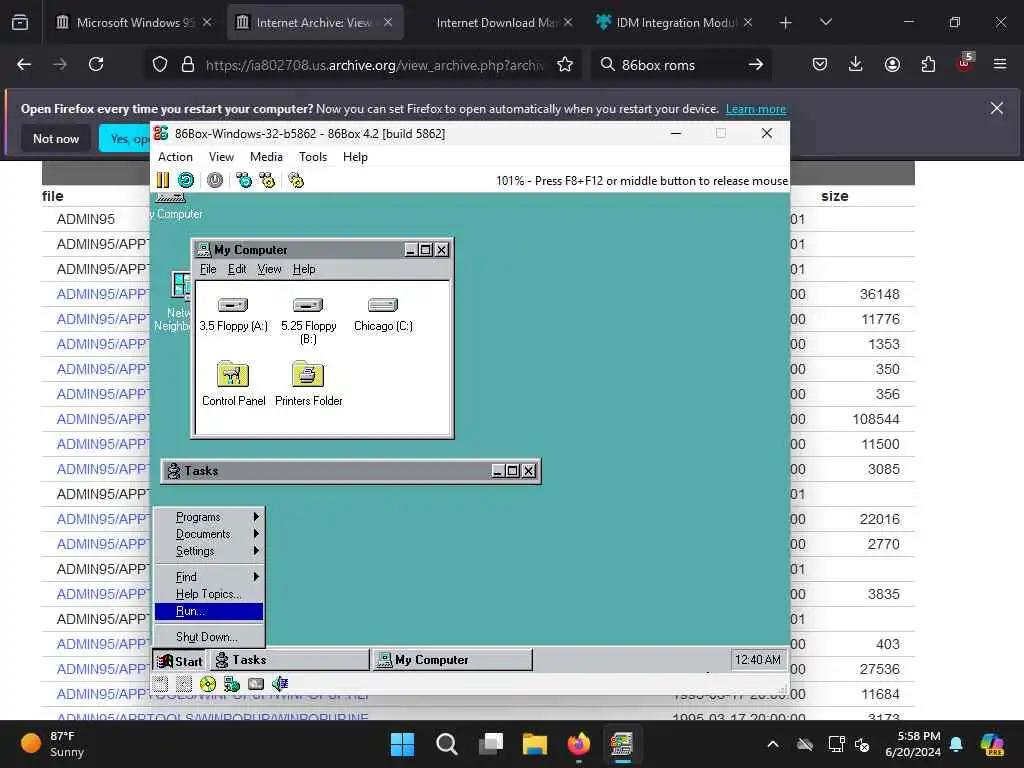Dismiss Firefox startup notification bar

point(997,108)
